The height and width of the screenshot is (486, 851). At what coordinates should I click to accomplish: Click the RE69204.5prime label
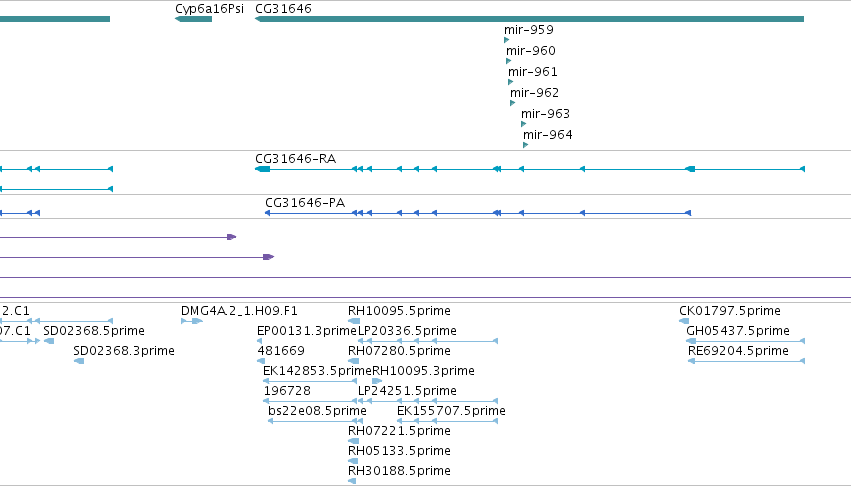[x=738, y=351]
